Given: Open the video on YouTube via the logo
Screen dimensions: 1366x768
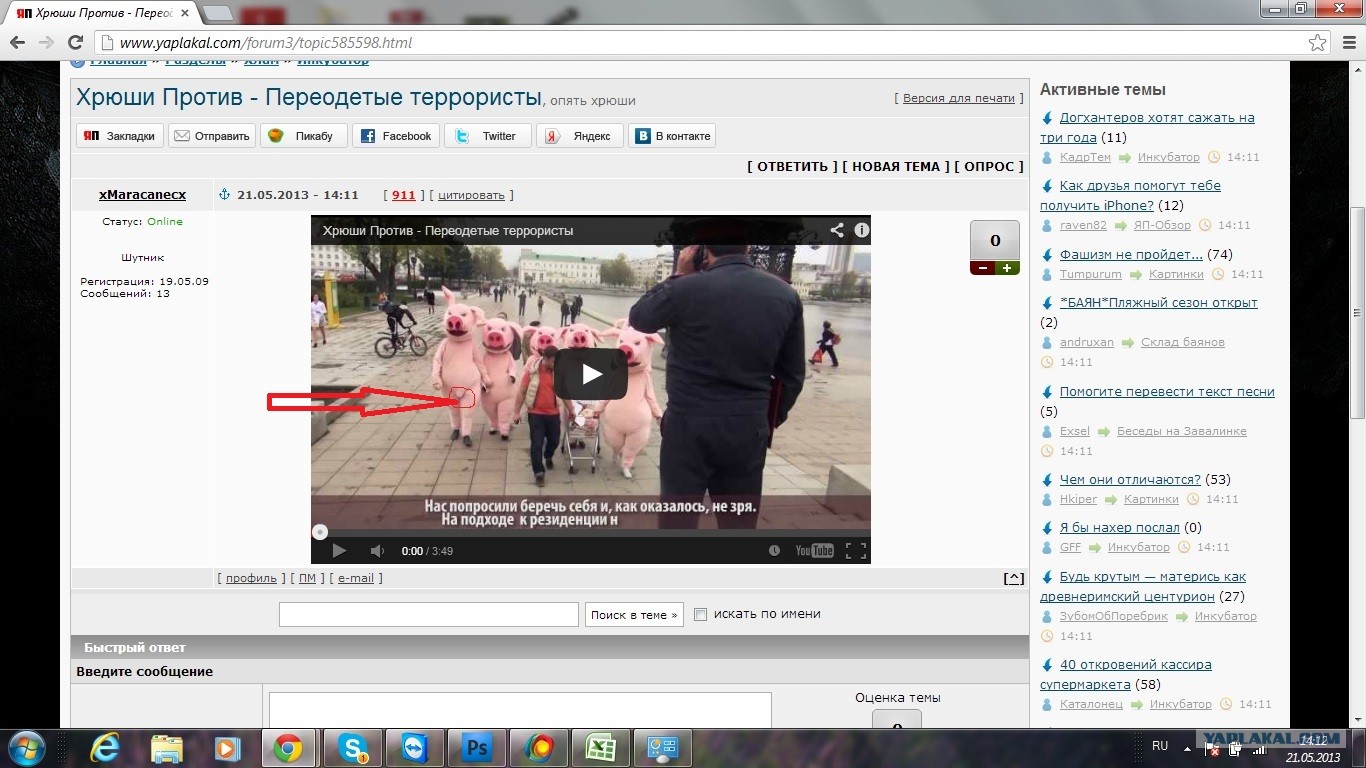Looking at the screenshot, I should point(814,551).
